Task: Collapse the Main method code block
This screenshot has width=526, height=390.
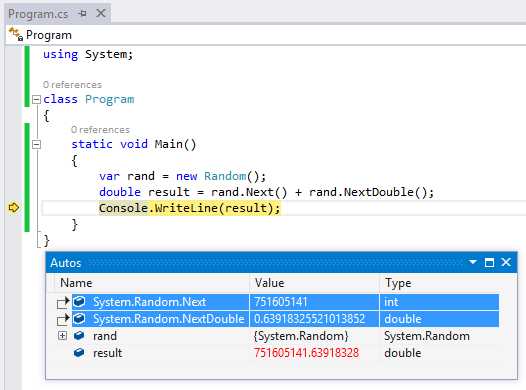Action: coord(36,145)
